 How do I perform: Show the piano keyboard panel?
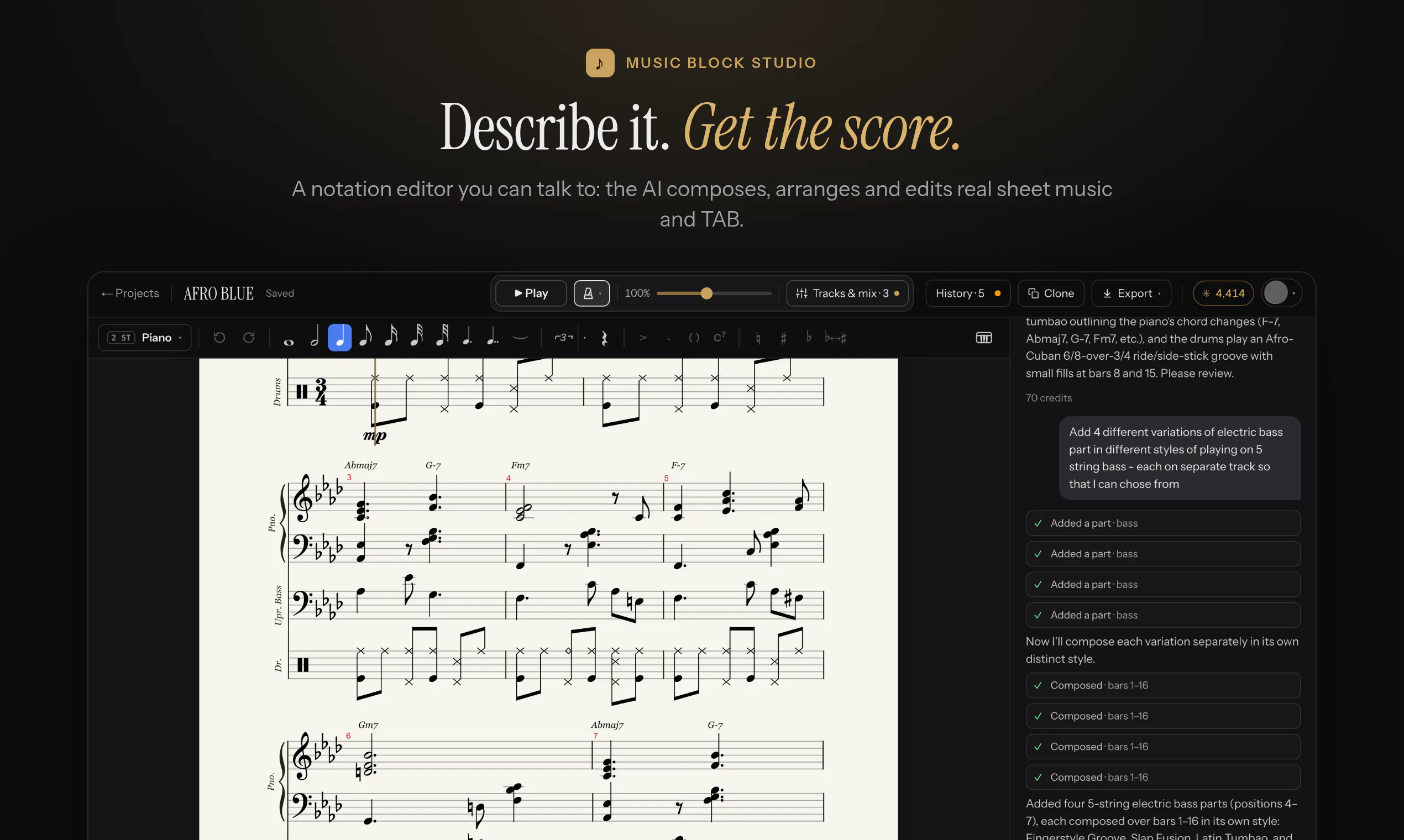click(984, 338)
